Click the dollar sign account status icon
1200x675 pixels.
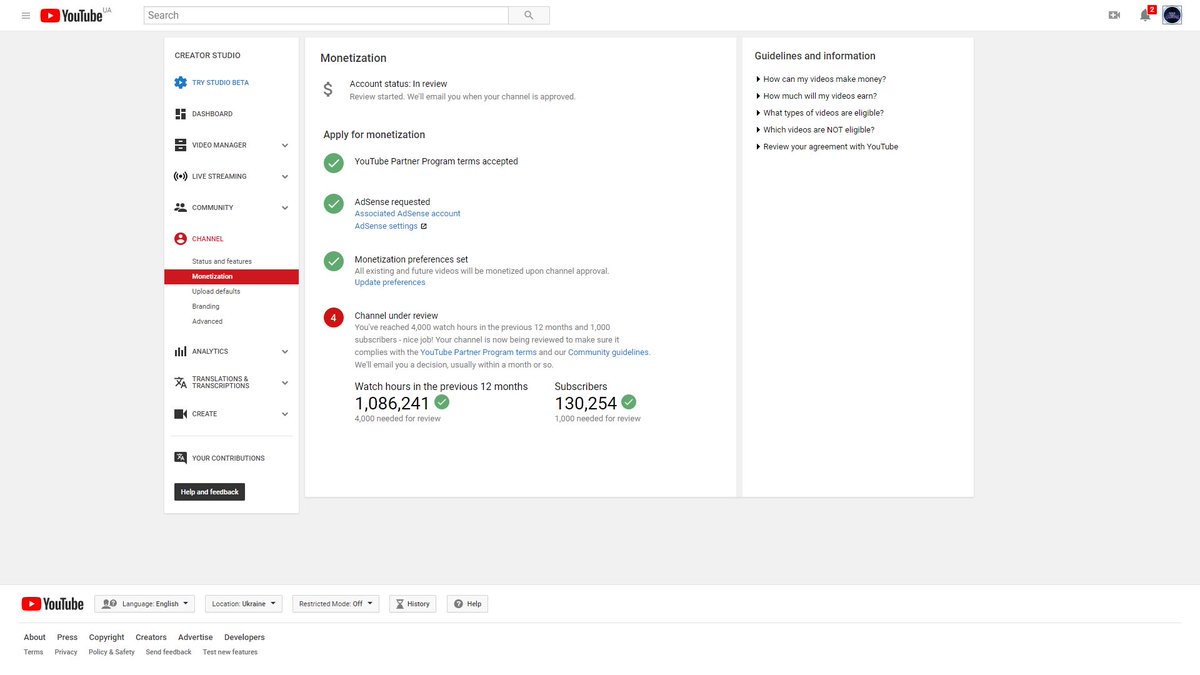point(328,90)
